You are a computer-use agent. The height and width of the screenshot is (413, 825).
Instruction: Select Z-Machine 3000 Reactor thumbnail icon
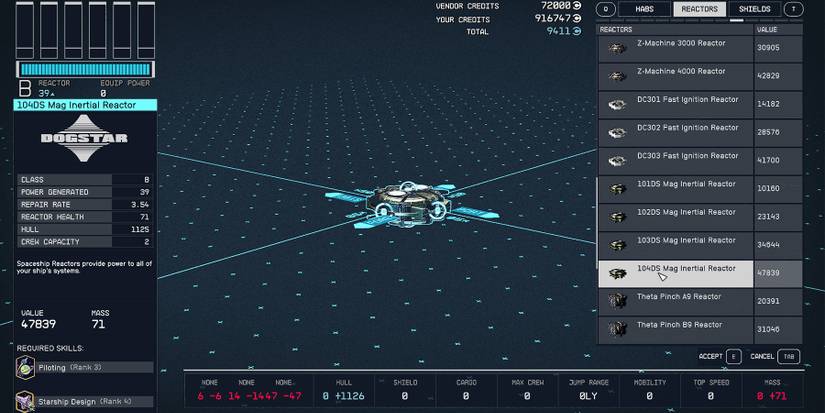click(617, 49)
